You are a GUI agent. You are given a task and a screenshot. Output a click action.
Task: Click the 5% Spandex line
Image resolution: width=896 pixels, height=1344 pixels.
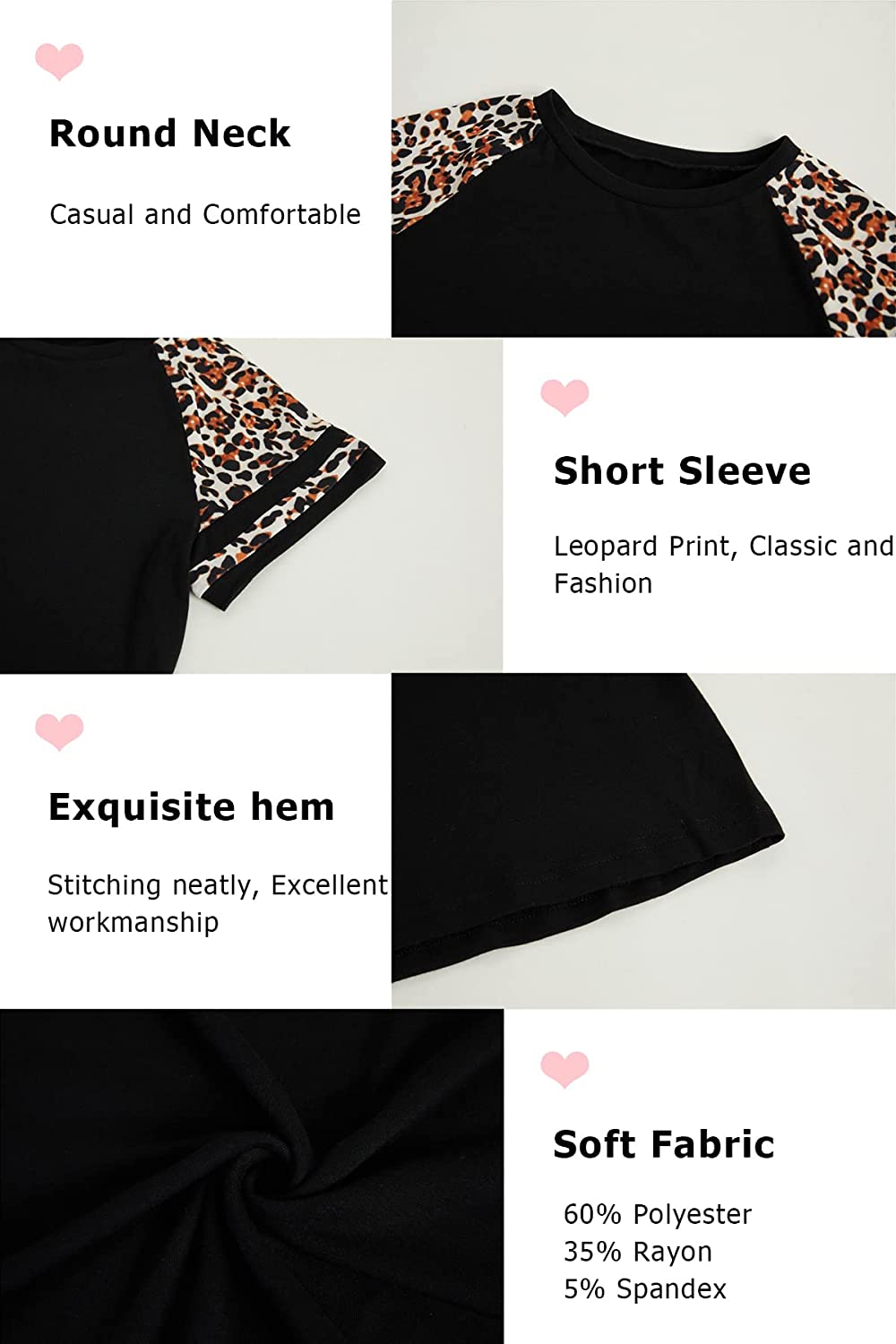645,1288
